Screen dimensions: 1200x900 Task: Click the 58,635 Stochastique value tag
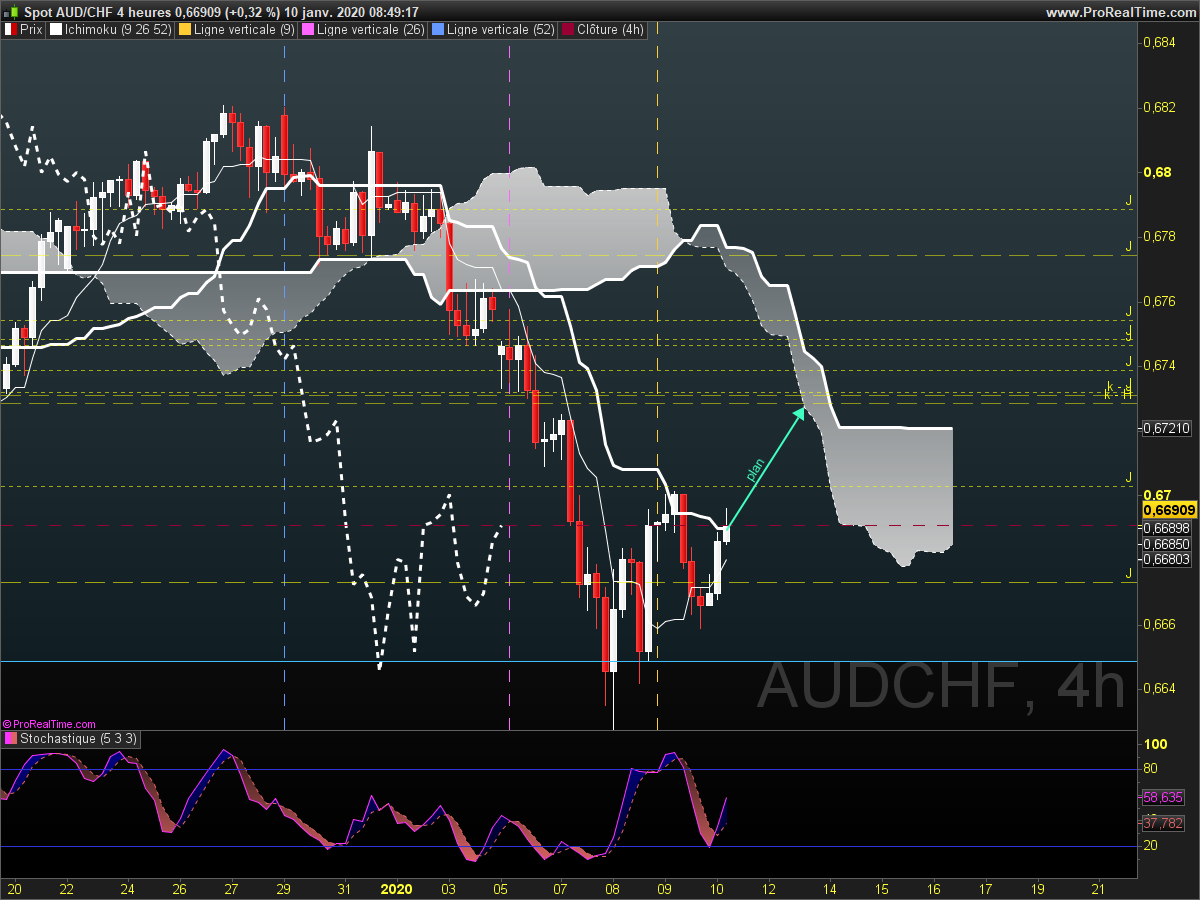[1163, 798]
